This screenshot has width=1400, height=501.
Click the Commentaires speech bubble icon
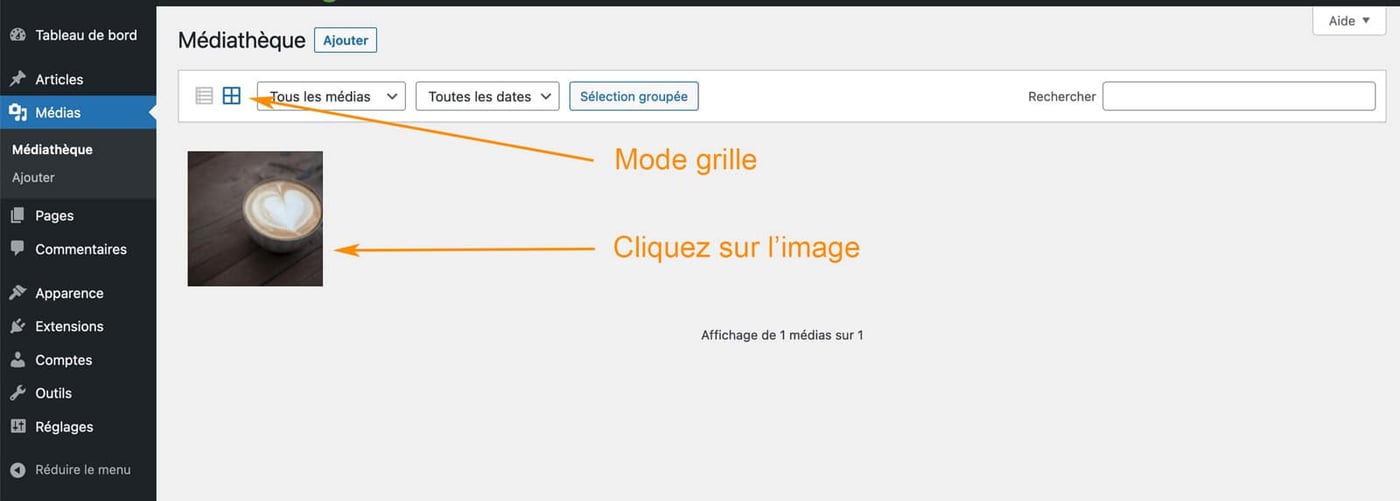coord(18,249)
